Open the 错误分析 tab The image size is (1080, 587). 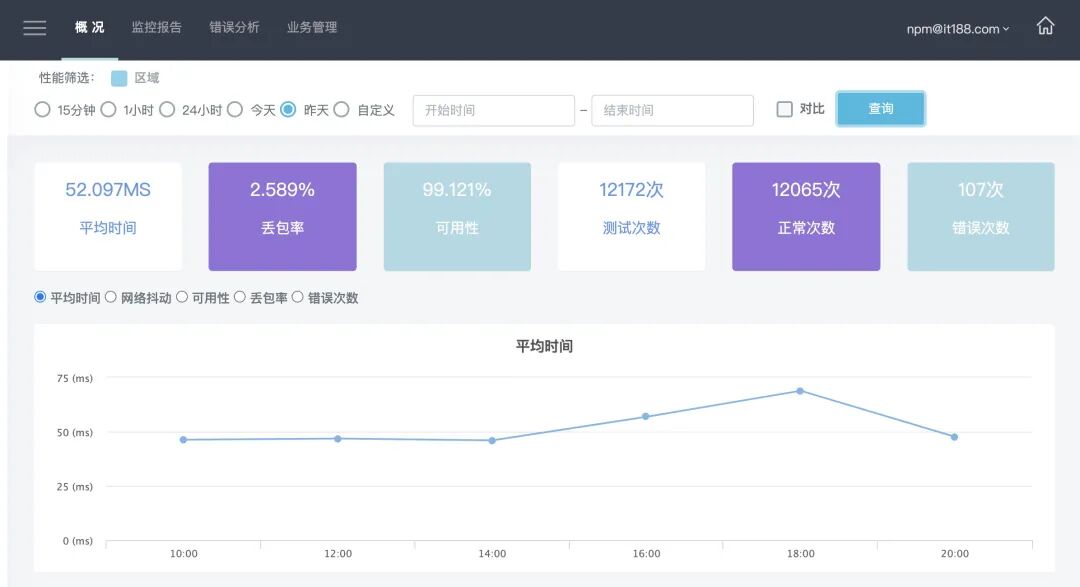click(x=234, y=27)
